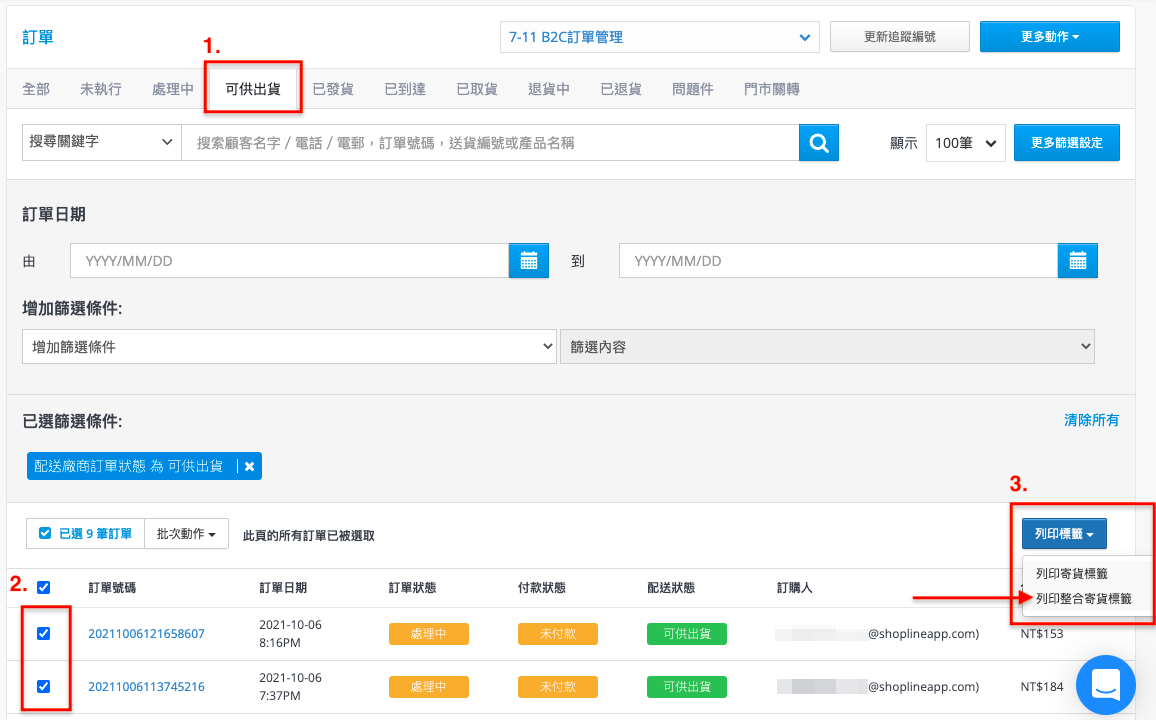This screenshot has height=720, width=1156.
Task: Uncheck order 20211006113745216 checkbox
Action: [x=43, y=686]
